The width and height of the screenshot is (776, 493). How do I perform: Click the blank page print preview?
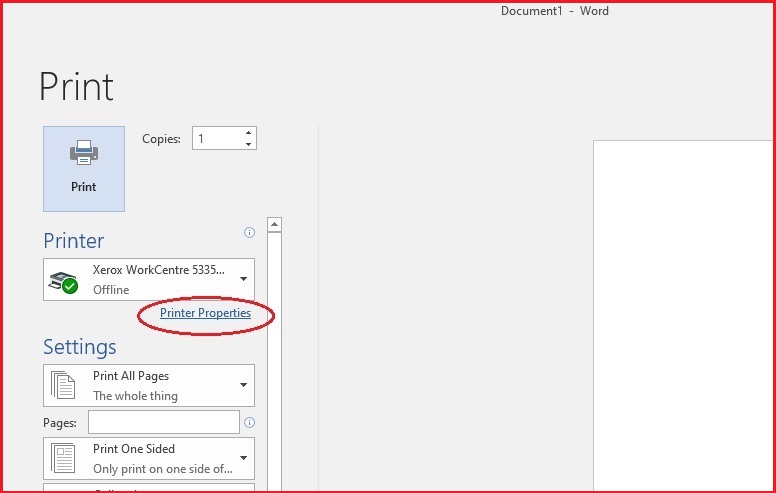point(684,315)
